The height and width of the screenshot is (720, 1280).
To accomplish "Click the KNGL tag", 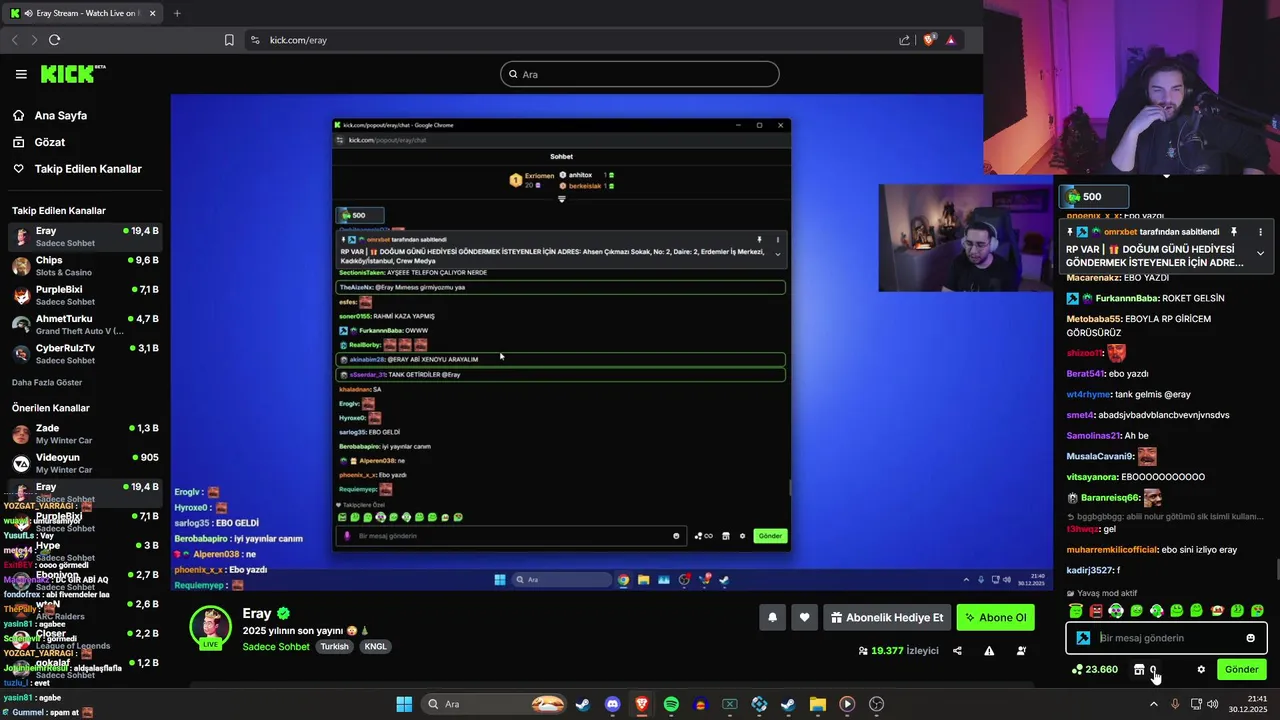I will (x=375, y=647).
